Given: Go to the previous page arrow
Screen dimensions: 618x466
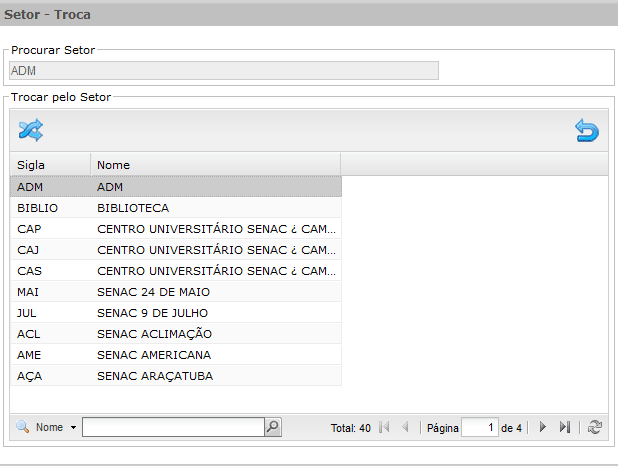Looking at the screenshot, I should (x=405, y=427).
